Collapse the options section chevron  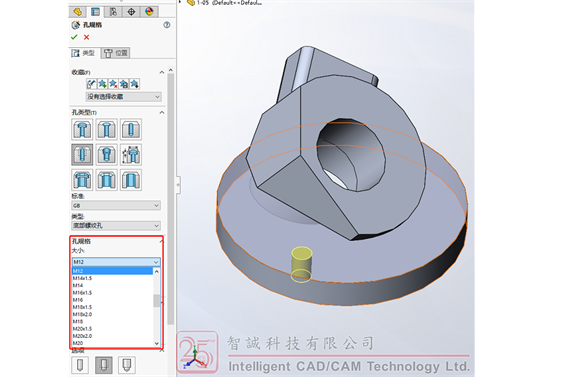click(x=162, y=351)
